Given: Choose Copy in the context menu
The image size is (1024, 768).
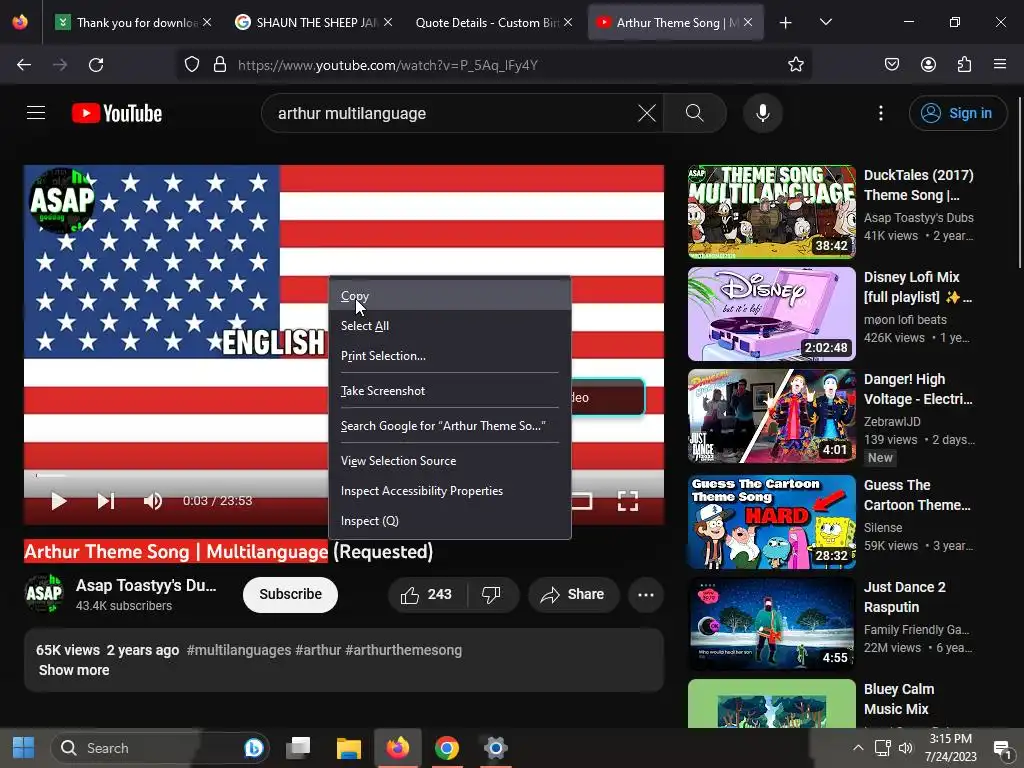Looking at the screenshot, I should click(450, 295).
